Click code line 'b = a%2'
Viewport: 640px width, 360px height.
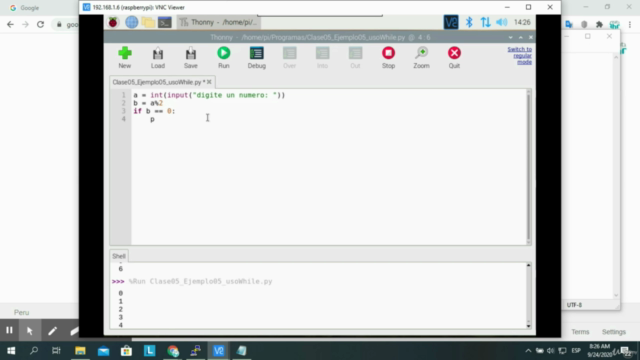[148, 103]
